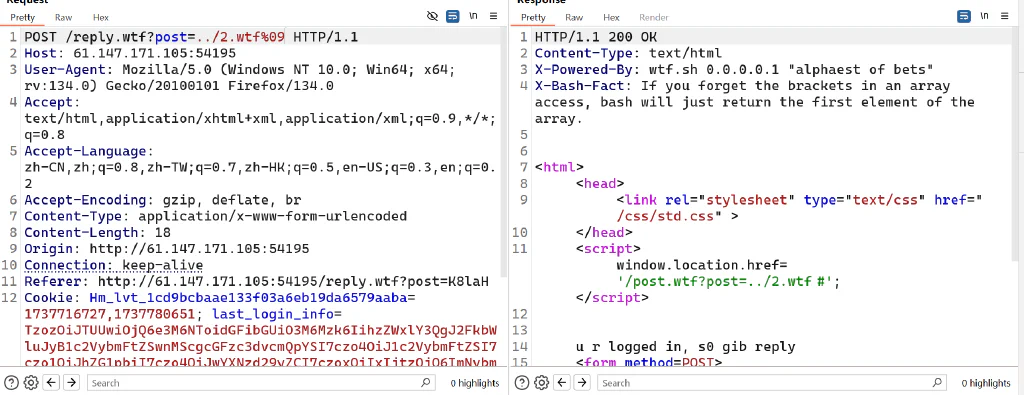Click the Host: 61.147.171.105:54195 header line

click(x=130, y=54)
